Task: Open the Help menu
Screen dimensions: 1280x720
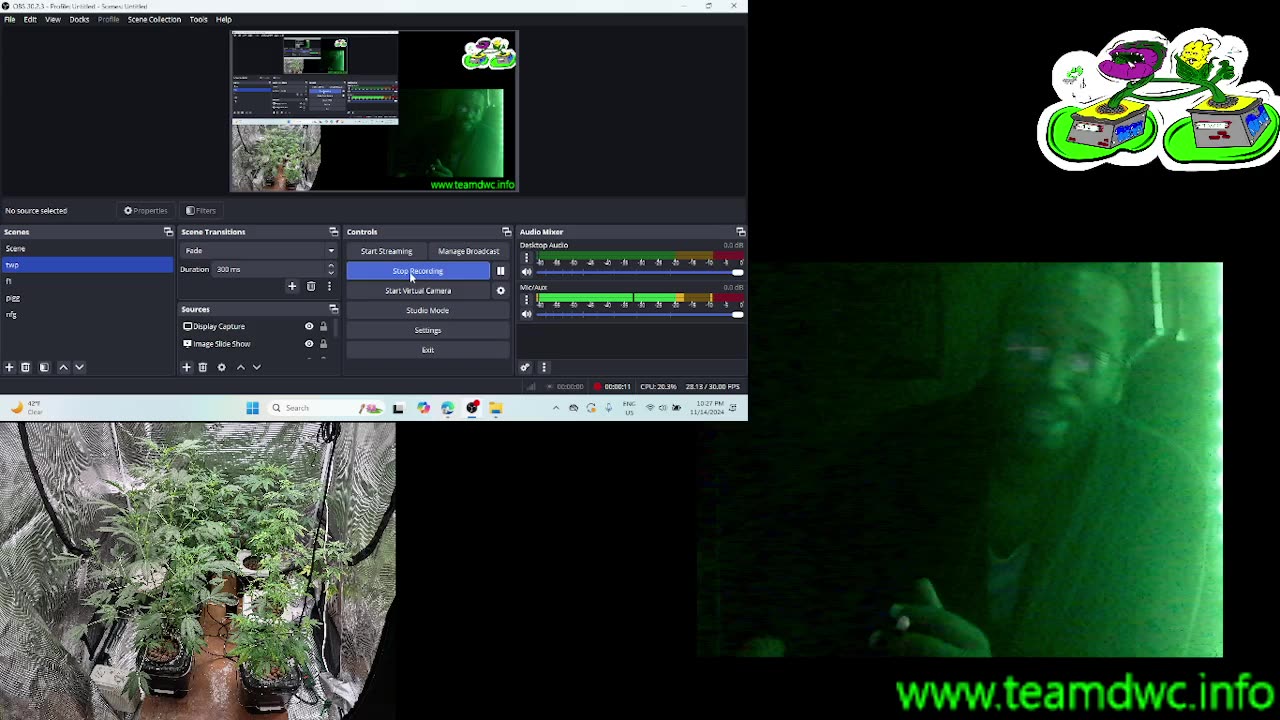Action: (224, 19)
